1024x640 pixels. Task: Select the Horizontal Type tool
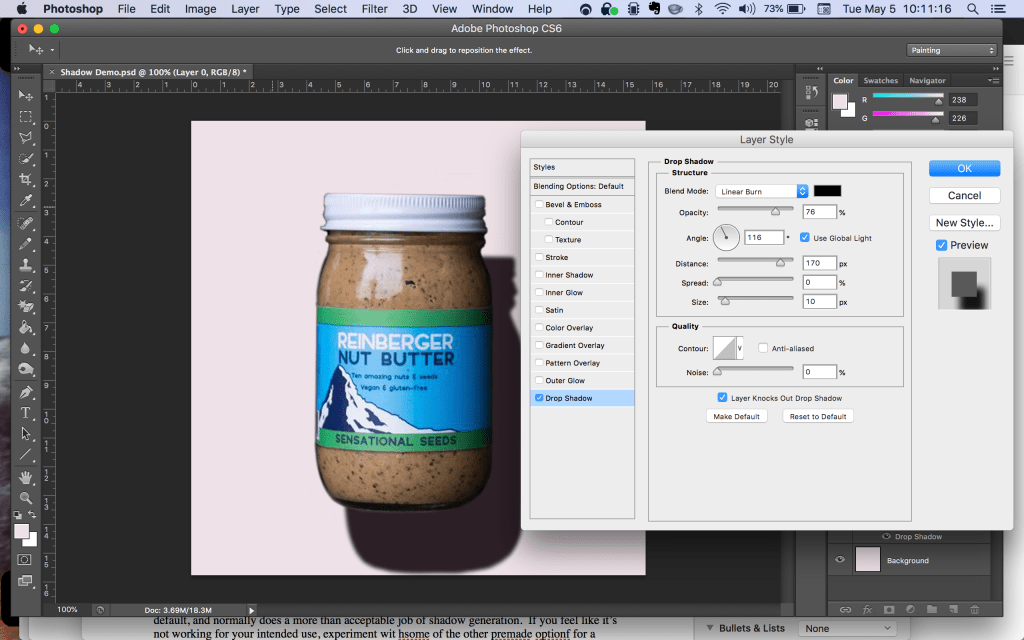click(x=27, y=412)
